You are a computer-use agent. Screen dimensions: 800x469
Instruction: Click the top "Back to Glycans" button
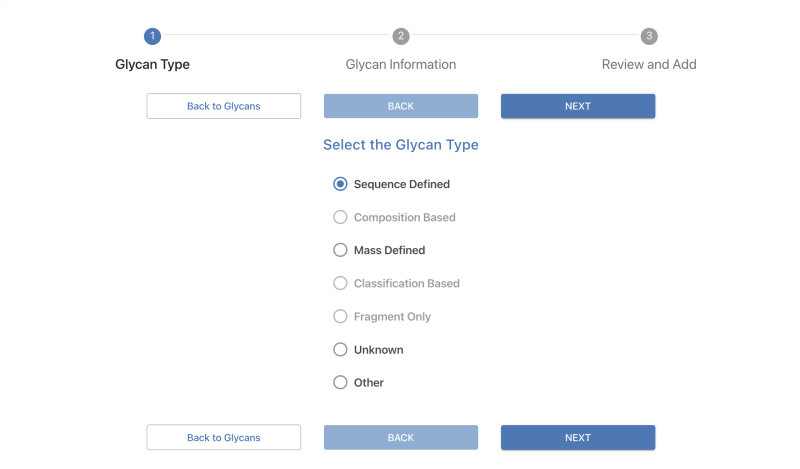point(224,106)
